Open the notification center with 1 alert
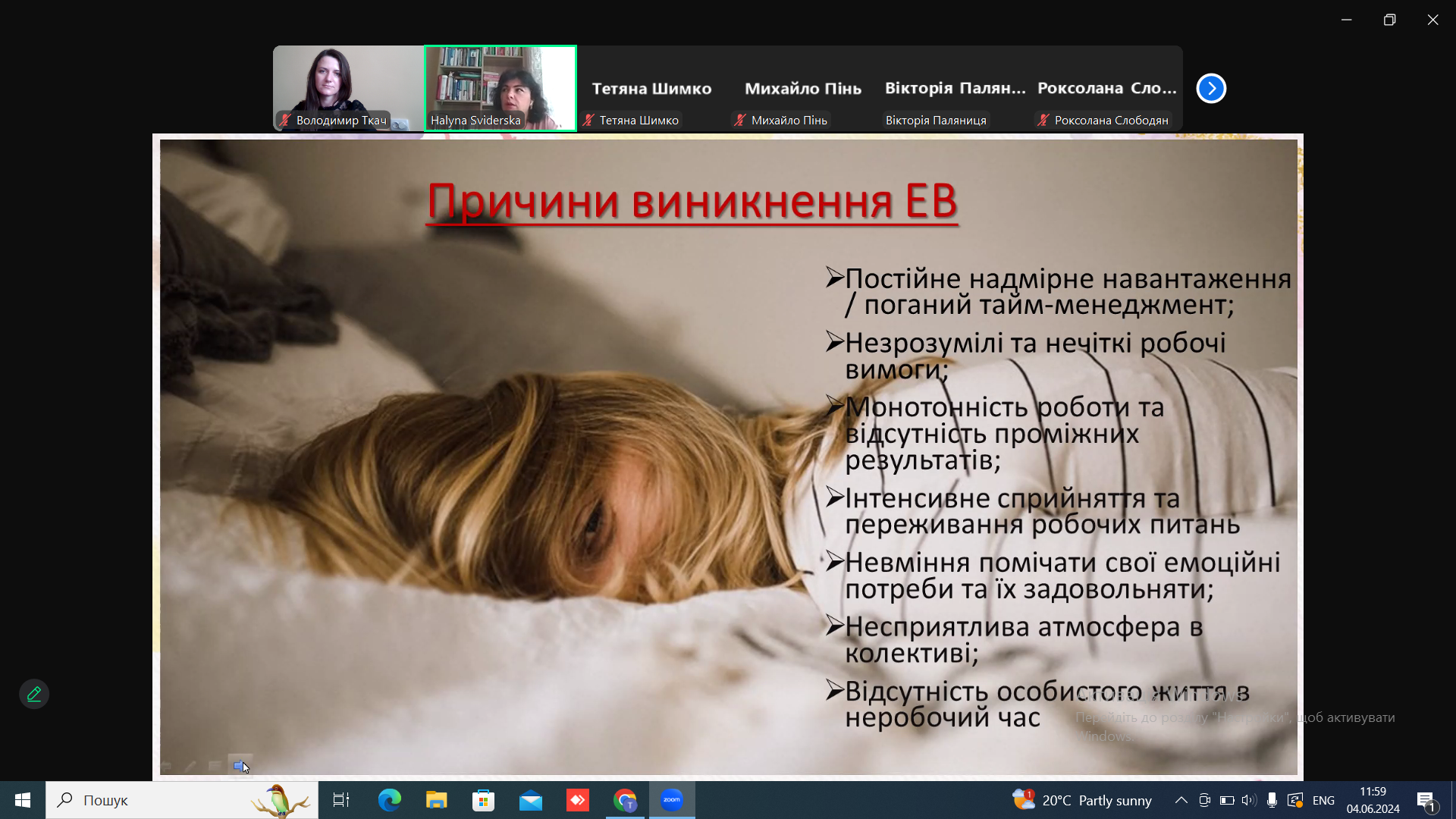 click(1426, 800)
